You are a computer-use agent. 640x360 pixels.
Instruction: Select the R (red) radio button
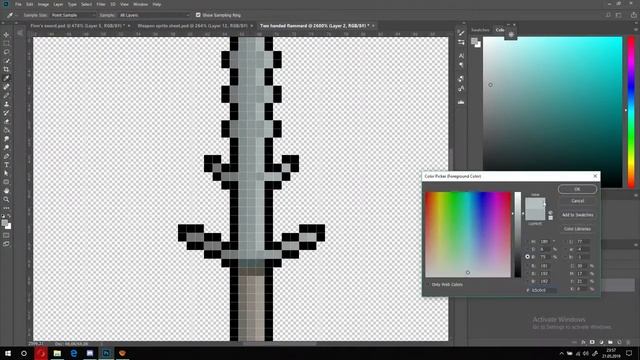pyautogui.click(x=527, y=266)
